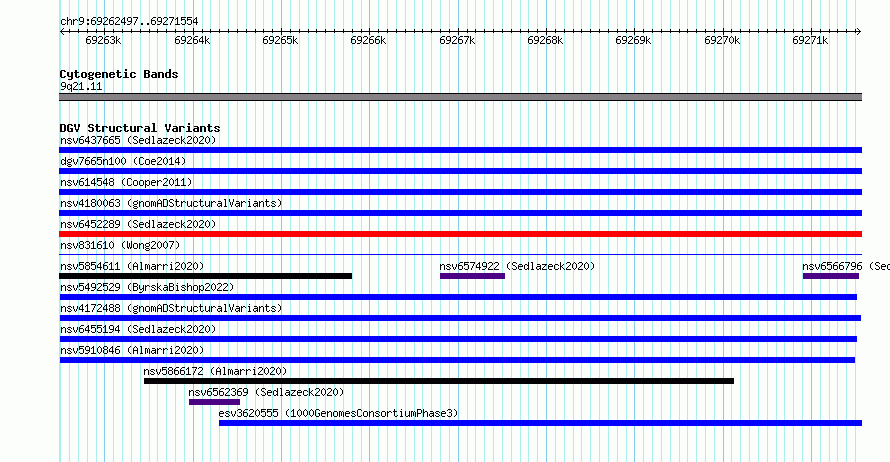
Task: Open nsv5854611 (Almarri2020) label
Action: (132, 266)
